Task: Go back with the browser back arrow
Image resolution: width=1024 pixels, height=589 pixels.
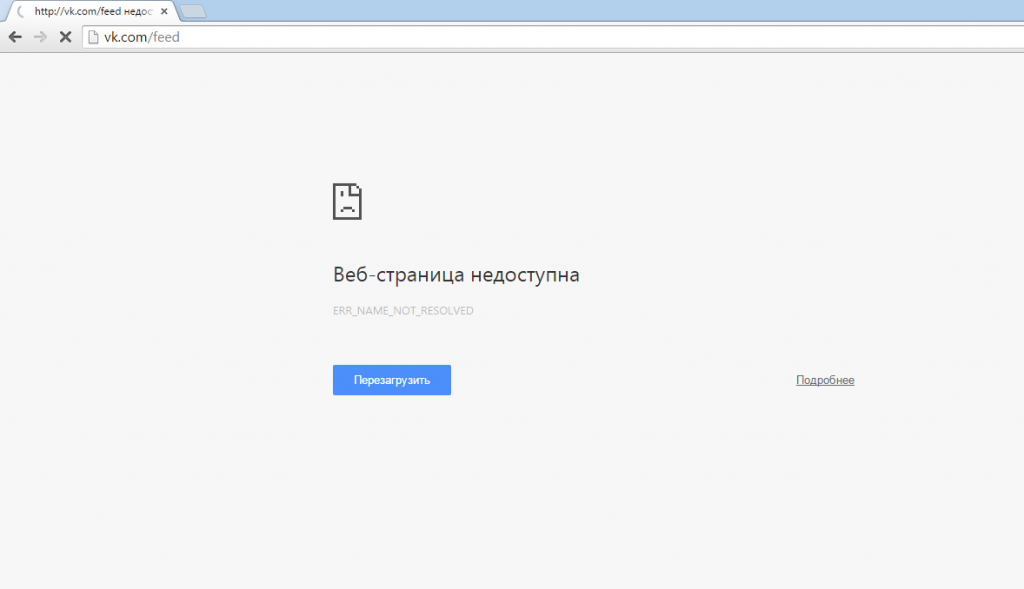Action: tap(15, 37)
